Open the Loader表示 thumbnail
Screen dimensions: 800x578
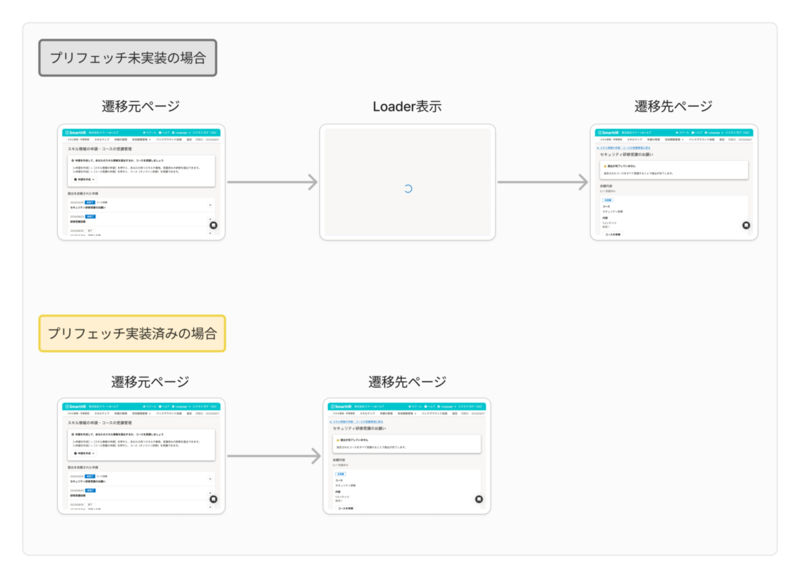point(408,182)
